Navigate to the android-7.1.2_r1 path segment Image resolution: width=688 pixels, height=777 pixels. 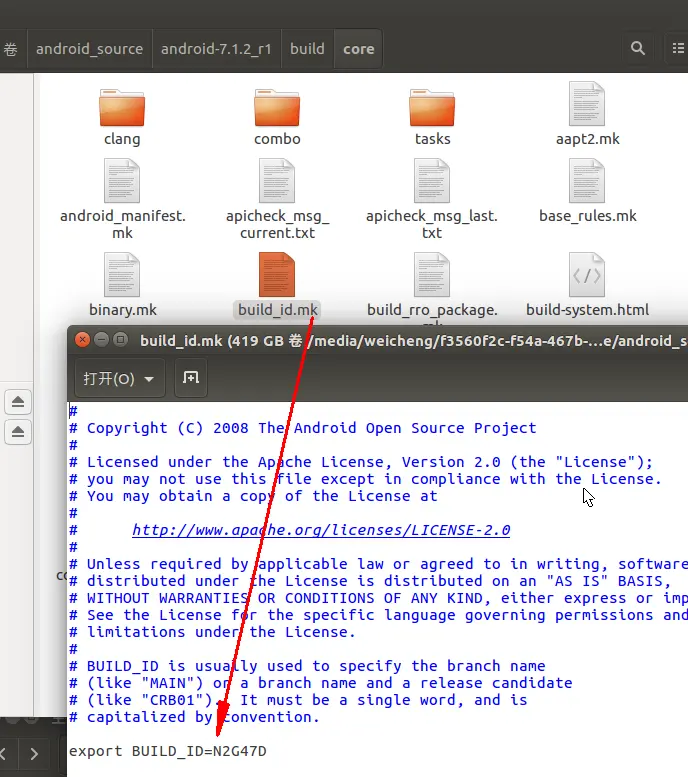[217, 49]
